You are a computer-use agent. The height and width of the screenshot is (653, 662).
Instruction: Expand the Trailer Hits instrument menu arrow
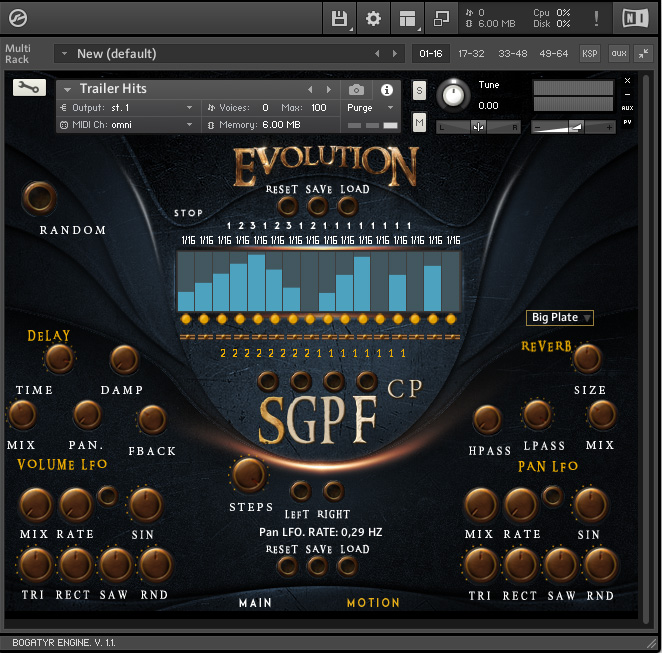click(x=67, y=89)
